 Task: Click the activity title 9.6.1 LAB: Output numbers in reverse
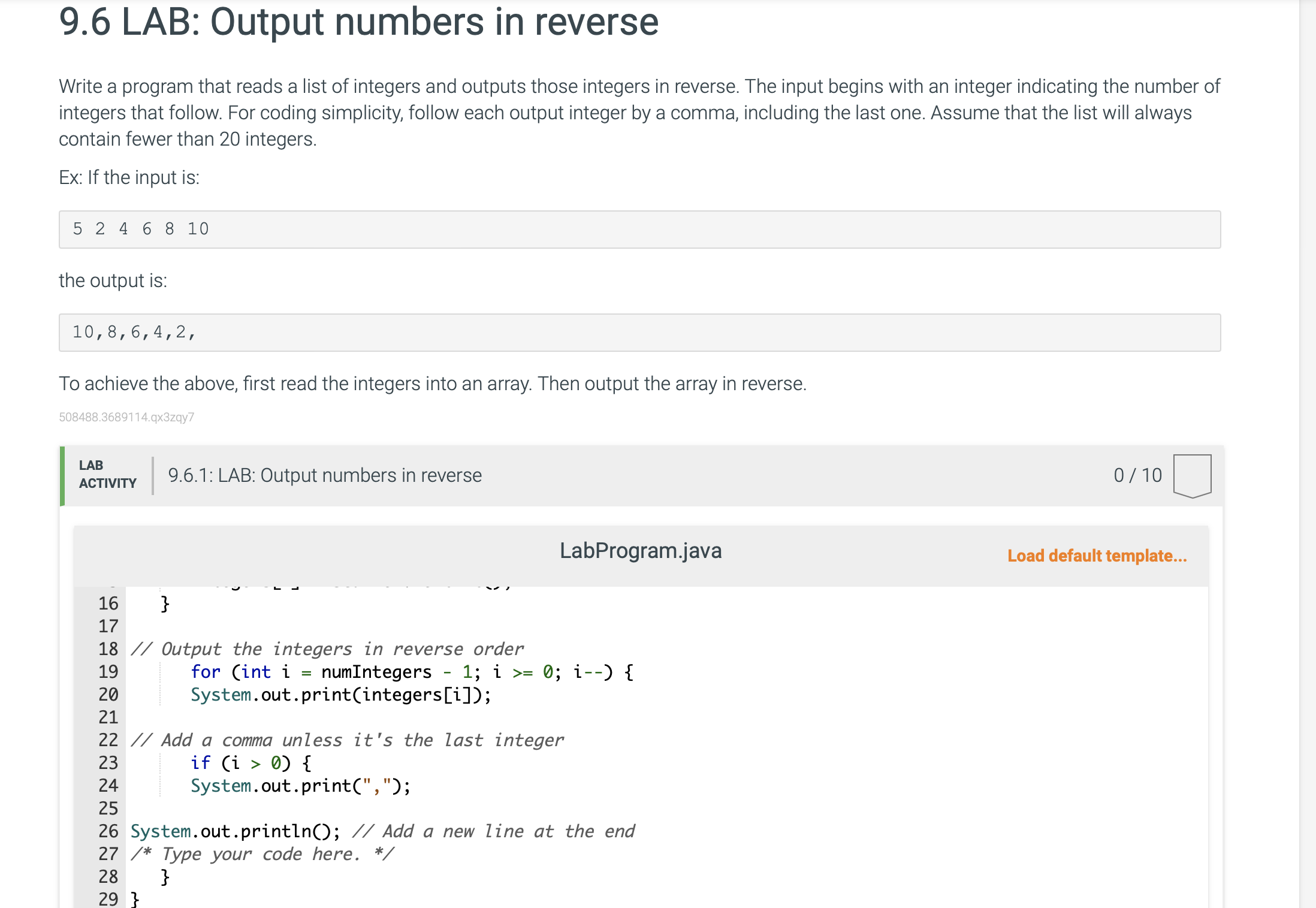(324, 475)
